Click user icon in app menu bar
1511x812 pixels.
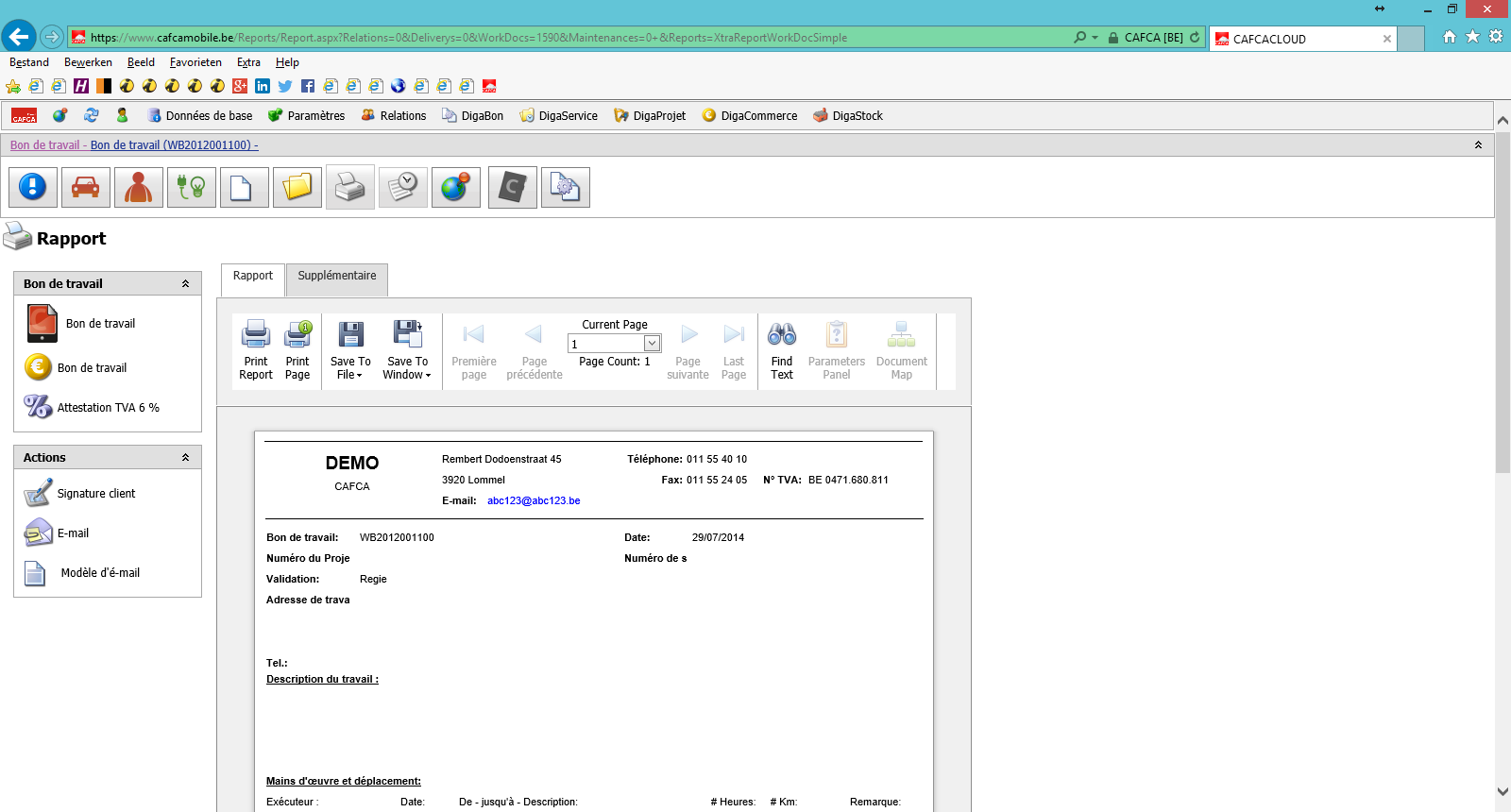click(x=122, y=115)
